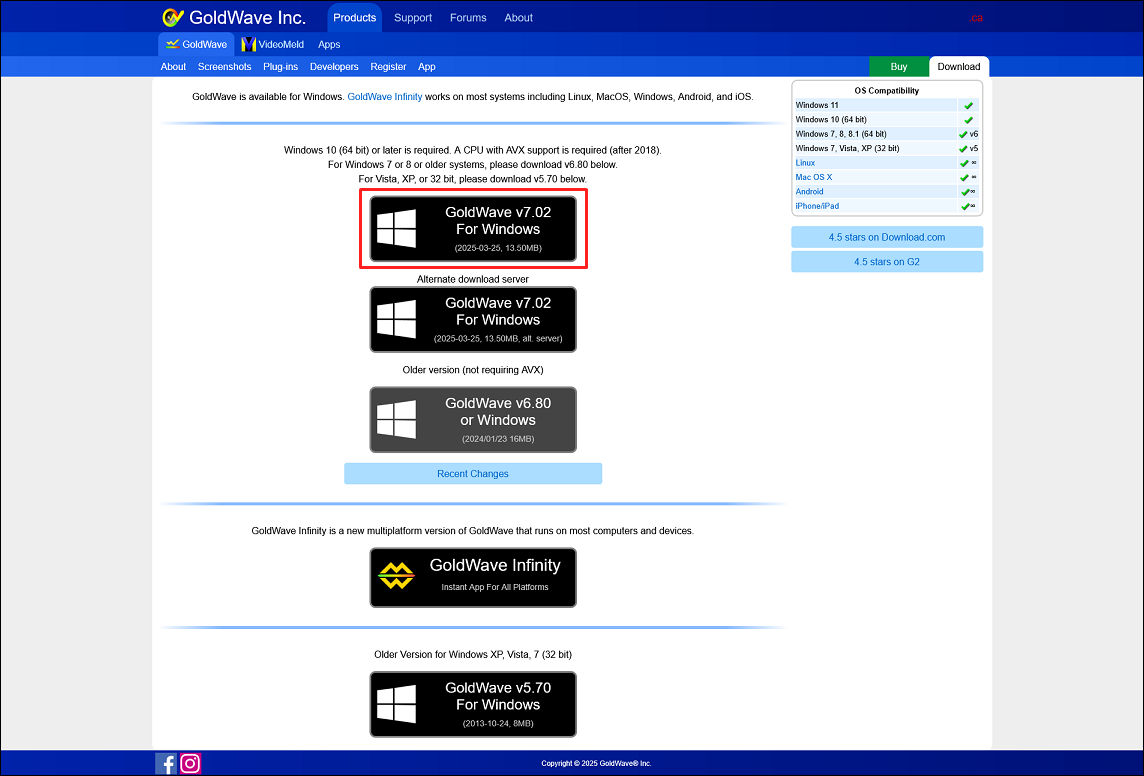Download GoldWave v7.02 from alternate server
1144x776 pixels.
tap(473, 319)
